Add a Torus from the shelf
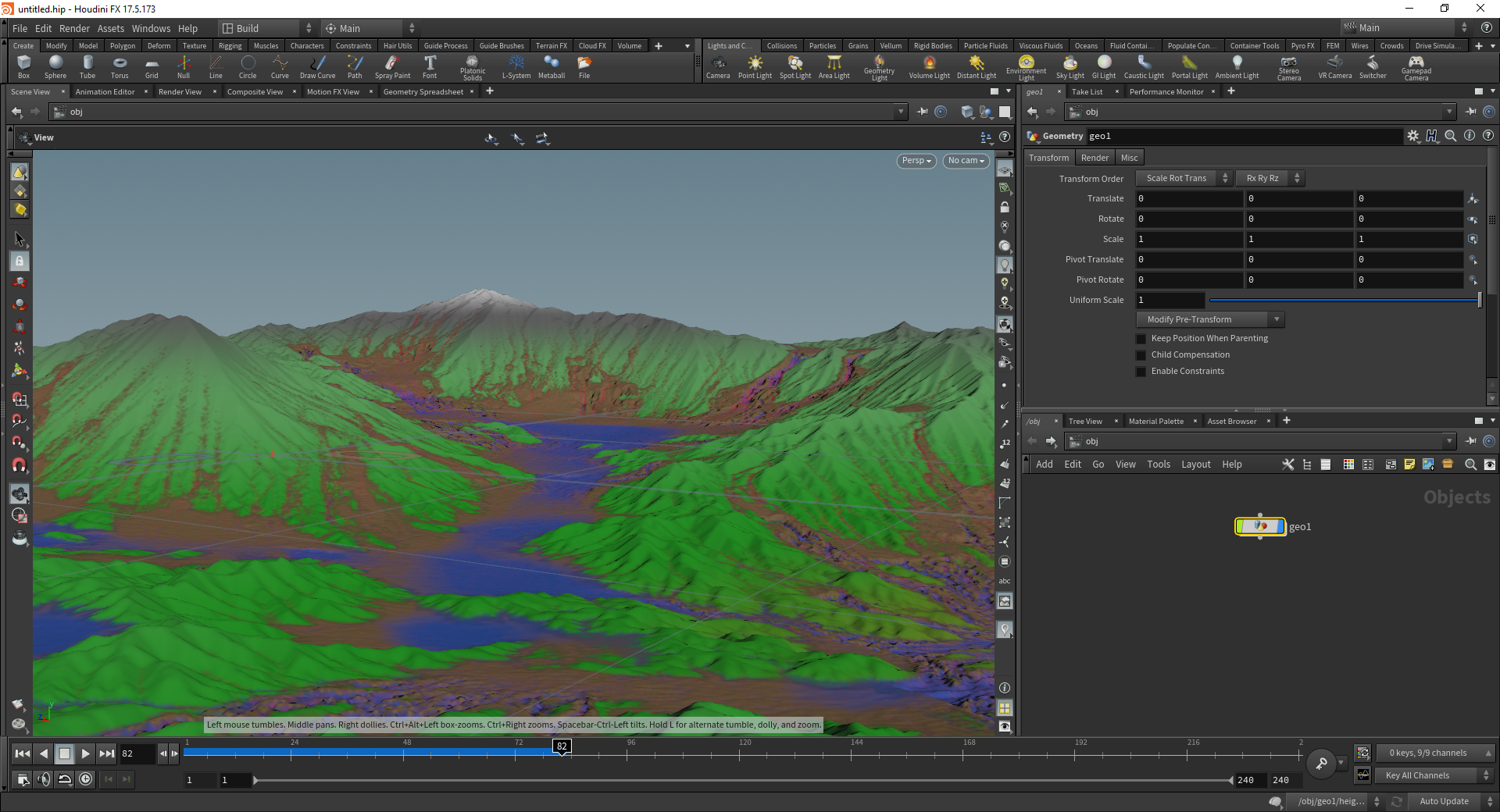 (120, 67)
